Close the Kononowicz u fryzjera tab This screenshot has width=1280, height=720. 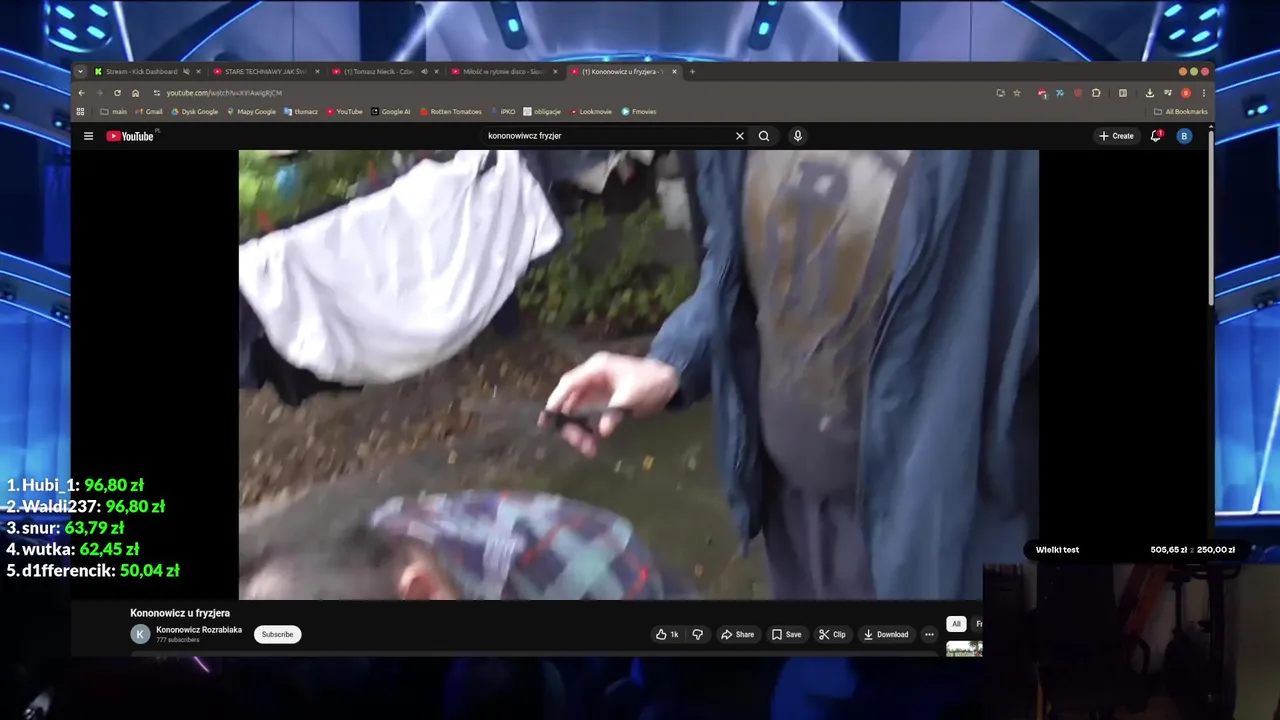coord(674,72)
